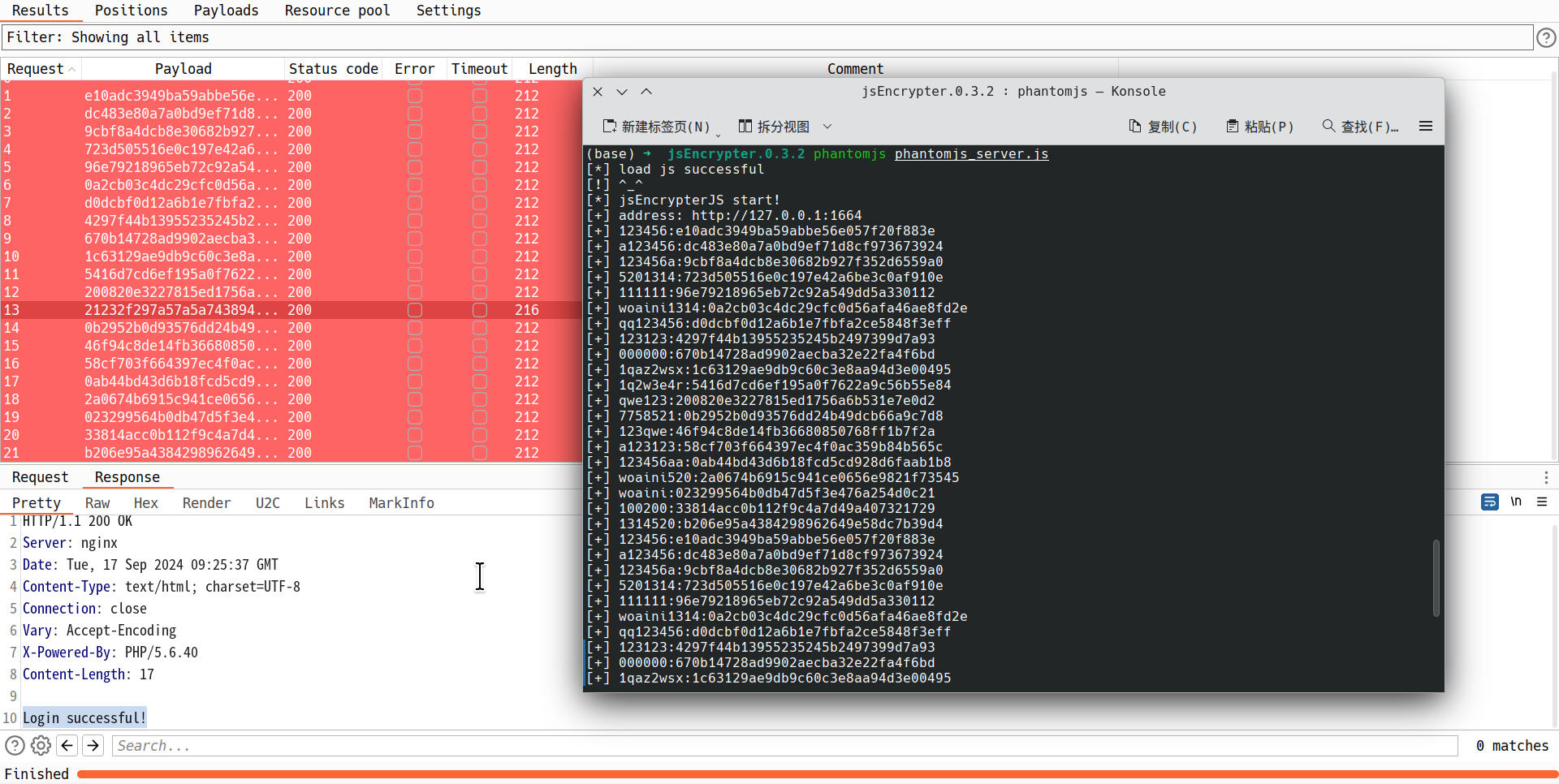Toggle Timeout checkbox for request 1
The width and height of the screenshot is (1559, 784).
pyautogui.click(x=480, y=96)
